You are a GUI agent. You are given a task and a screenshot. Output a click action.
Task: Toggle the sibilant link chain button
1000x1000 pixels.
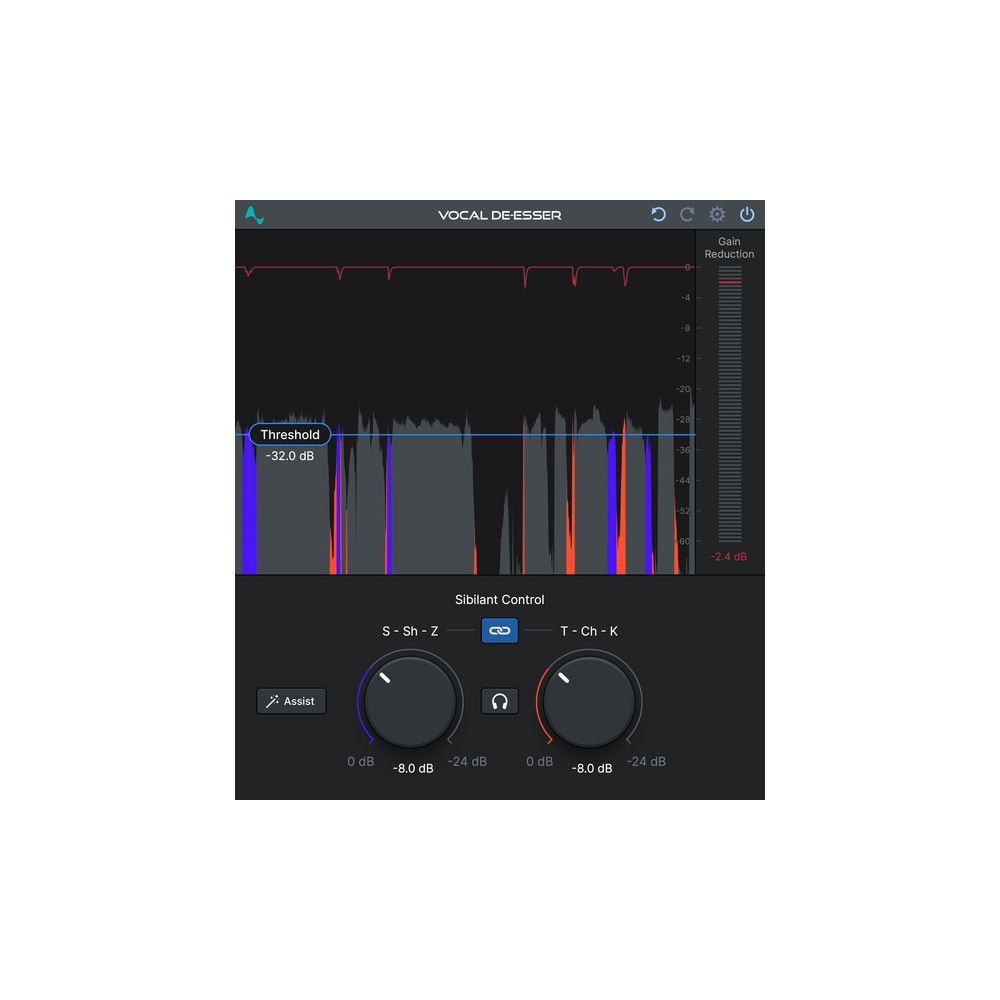[500, 631]
